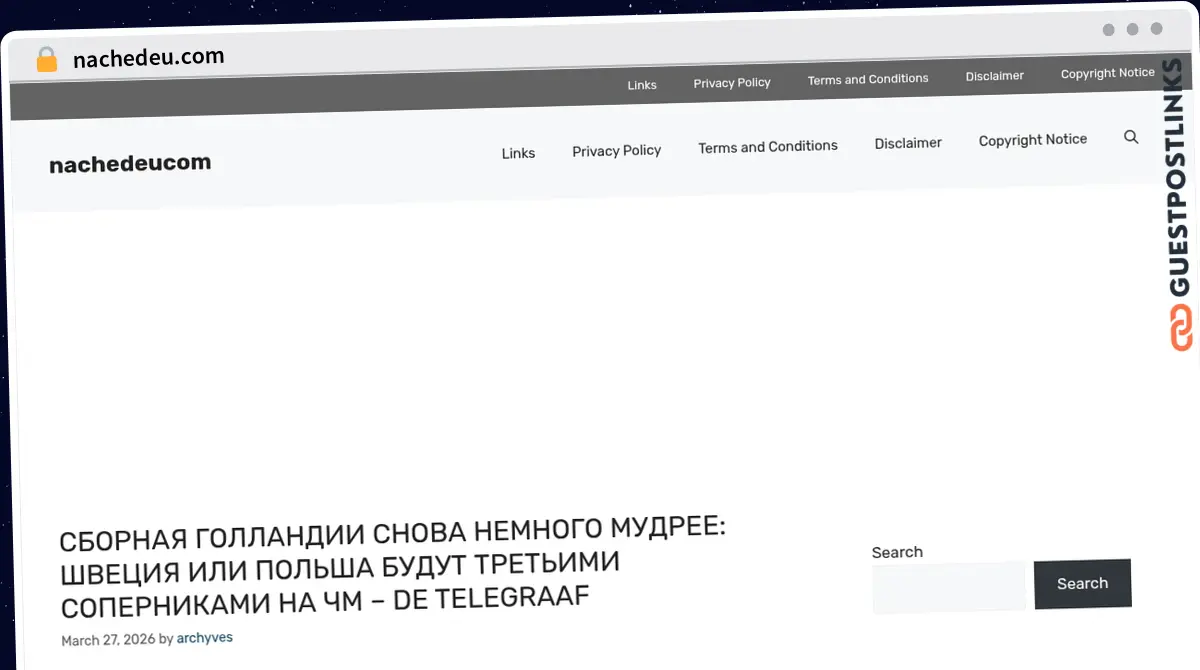
Task: Click the Search label above the input
Action: pos(897,552)
